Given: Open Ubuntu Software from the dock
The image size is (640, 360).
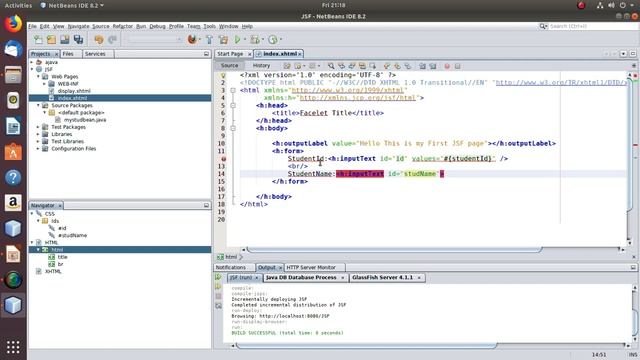Looking at the screenshot, I should click(13, 152).
